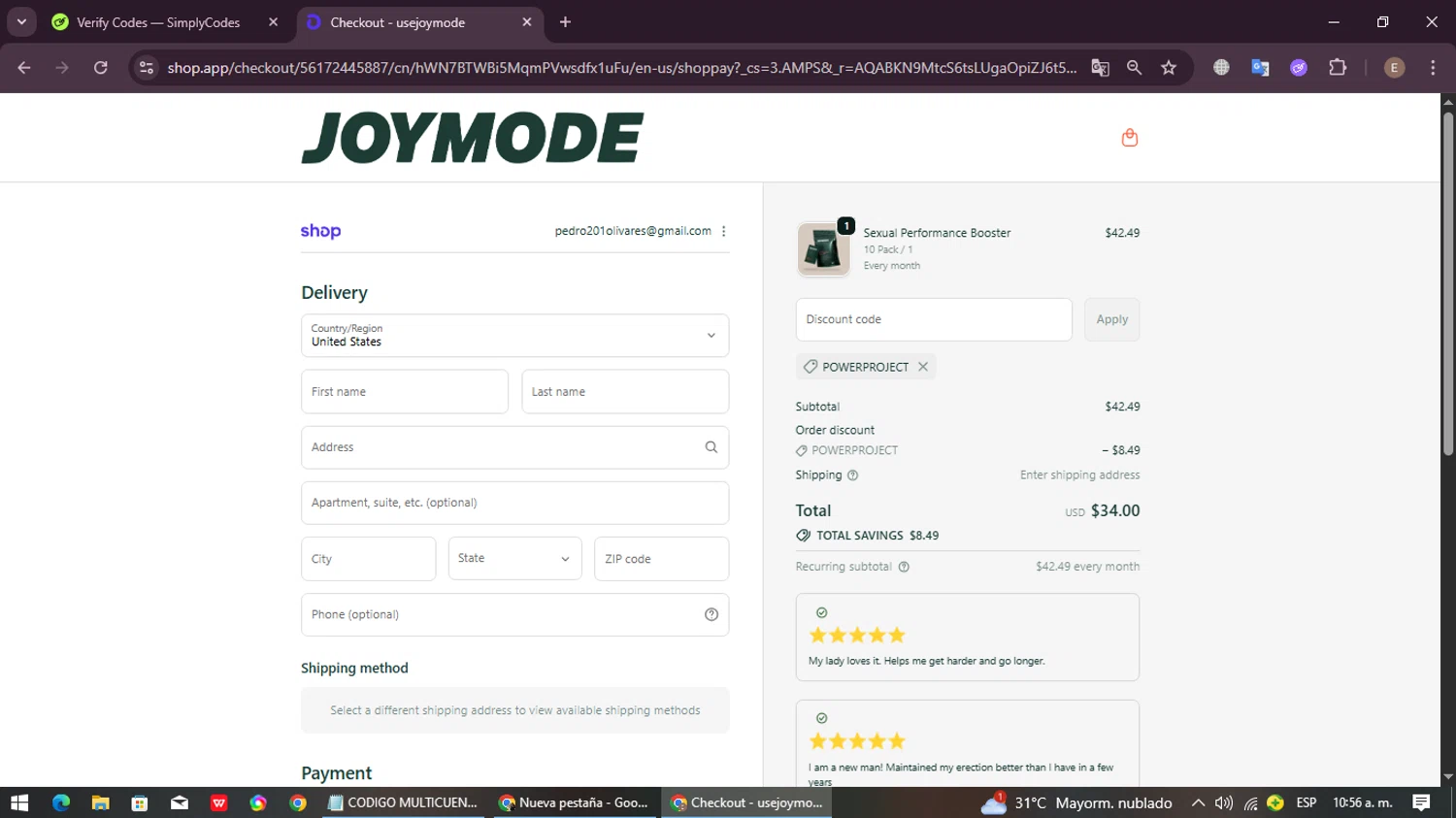The width and height of the screenshot is (1456, 818).
Task: View site information icon in address bar
Action: 147,68
